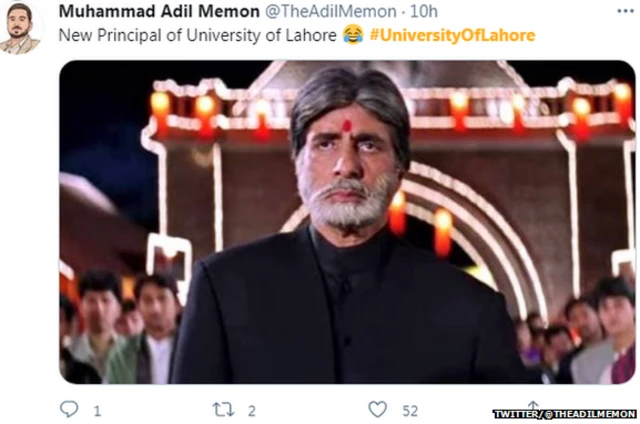Open Muhammad Adil Memon's profile avatar

click(x=20, y=28)
